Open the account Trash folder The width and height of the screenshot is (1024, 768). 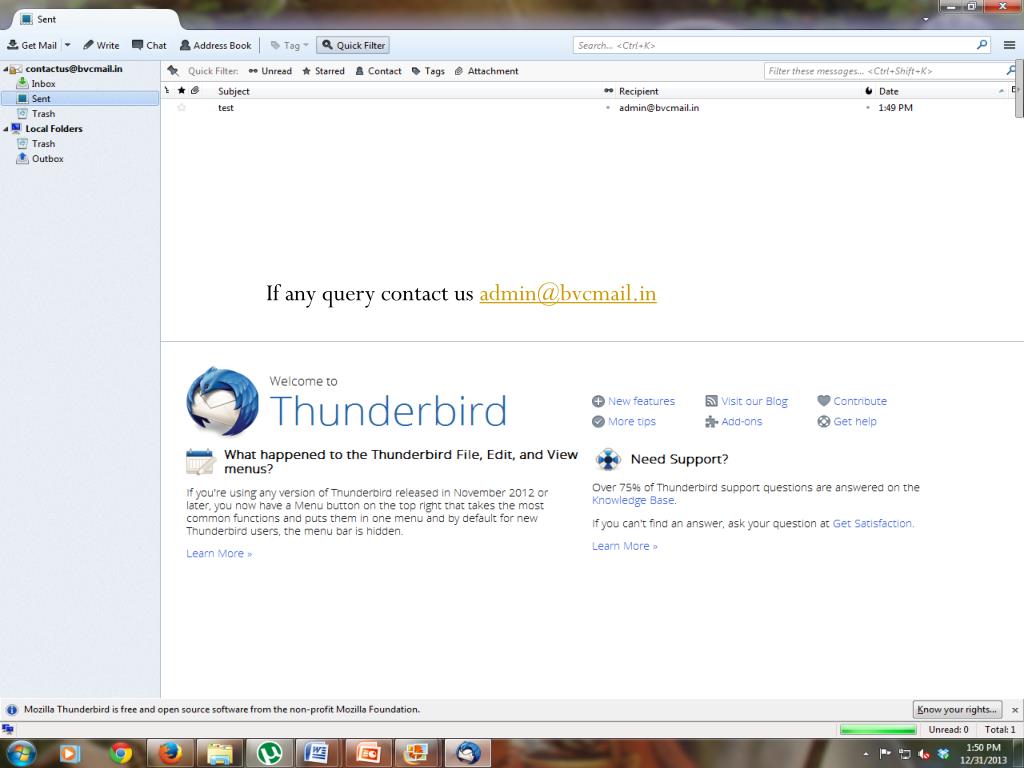(43, 114)
